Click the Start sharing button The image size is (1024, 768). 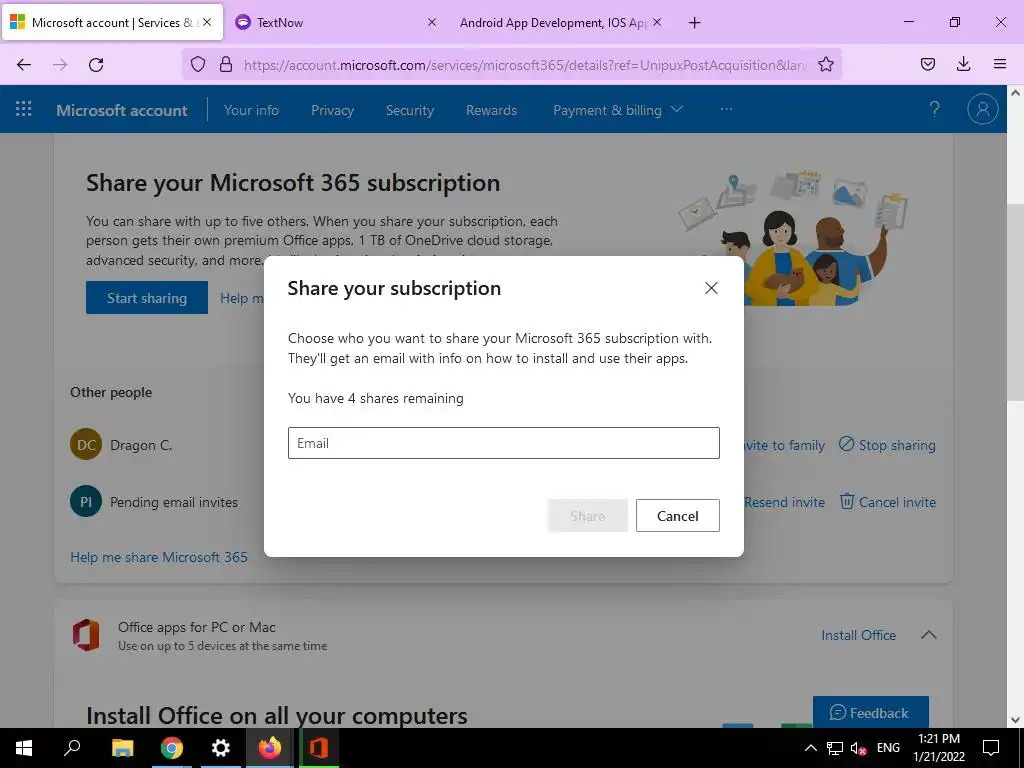pyautogui.click(x=147, y=298)
